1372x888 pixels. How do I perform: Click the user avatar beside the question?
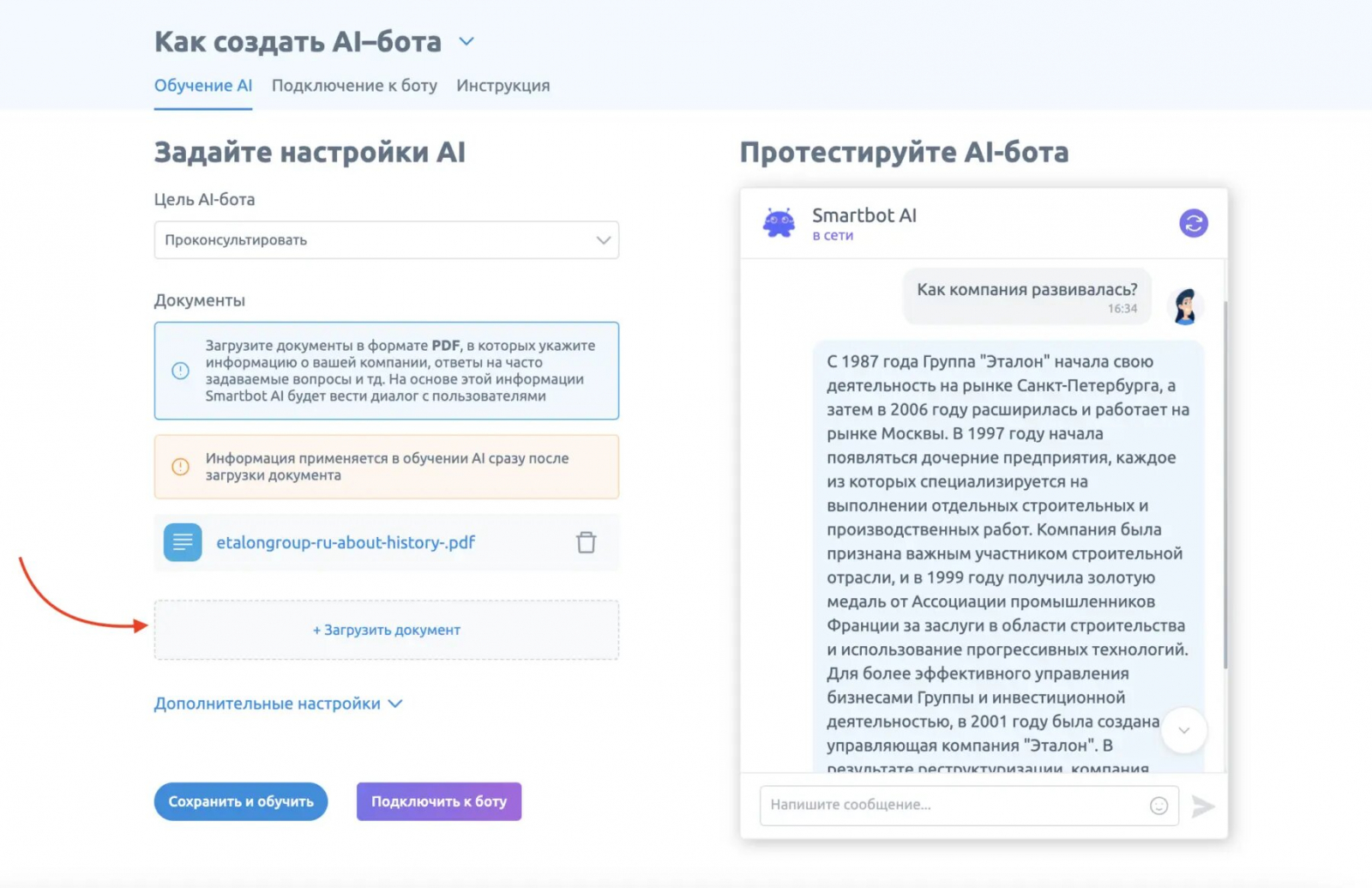[1185, 306]
